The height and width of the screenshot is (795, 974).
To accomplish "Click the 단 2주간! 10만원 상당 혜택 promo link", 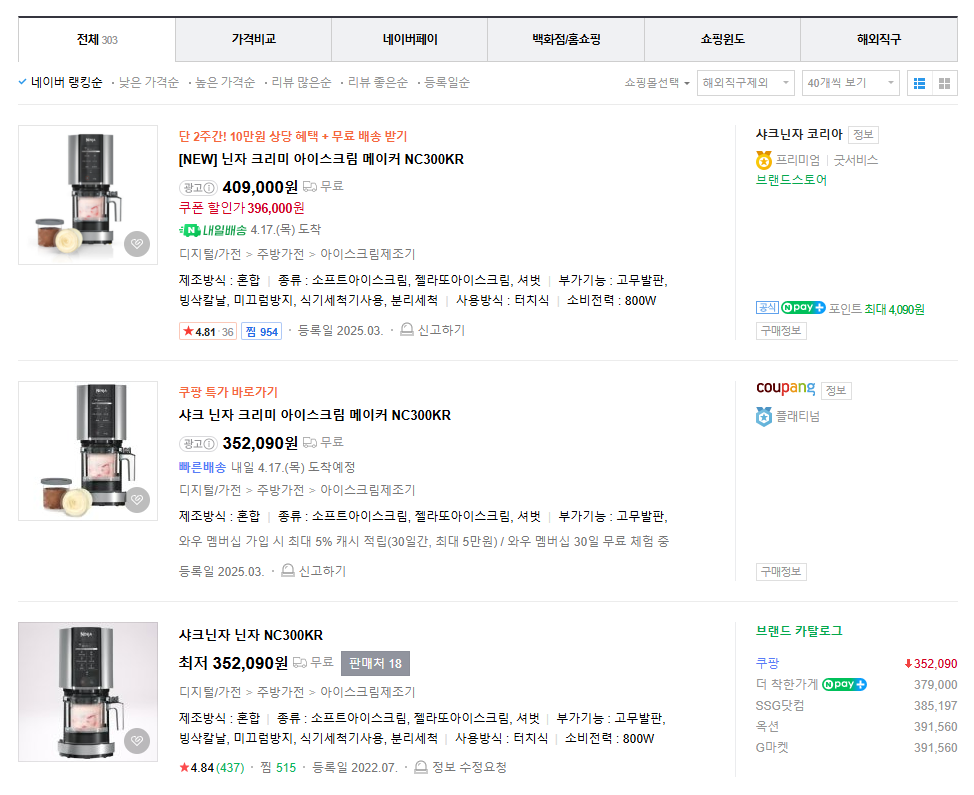I will coord(293,136).
